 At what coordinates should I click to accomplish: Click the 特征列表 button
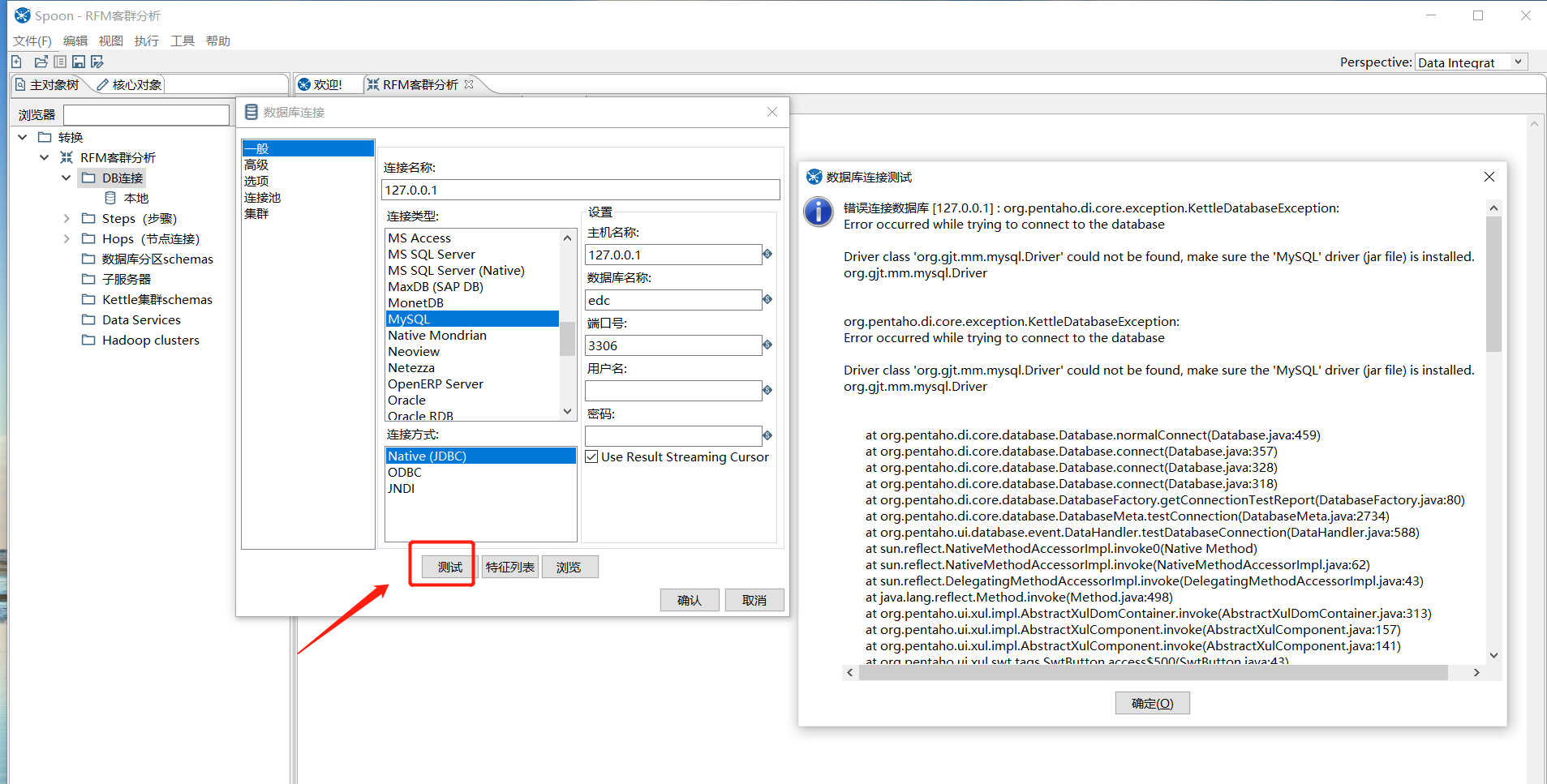[x=510, y=567]
